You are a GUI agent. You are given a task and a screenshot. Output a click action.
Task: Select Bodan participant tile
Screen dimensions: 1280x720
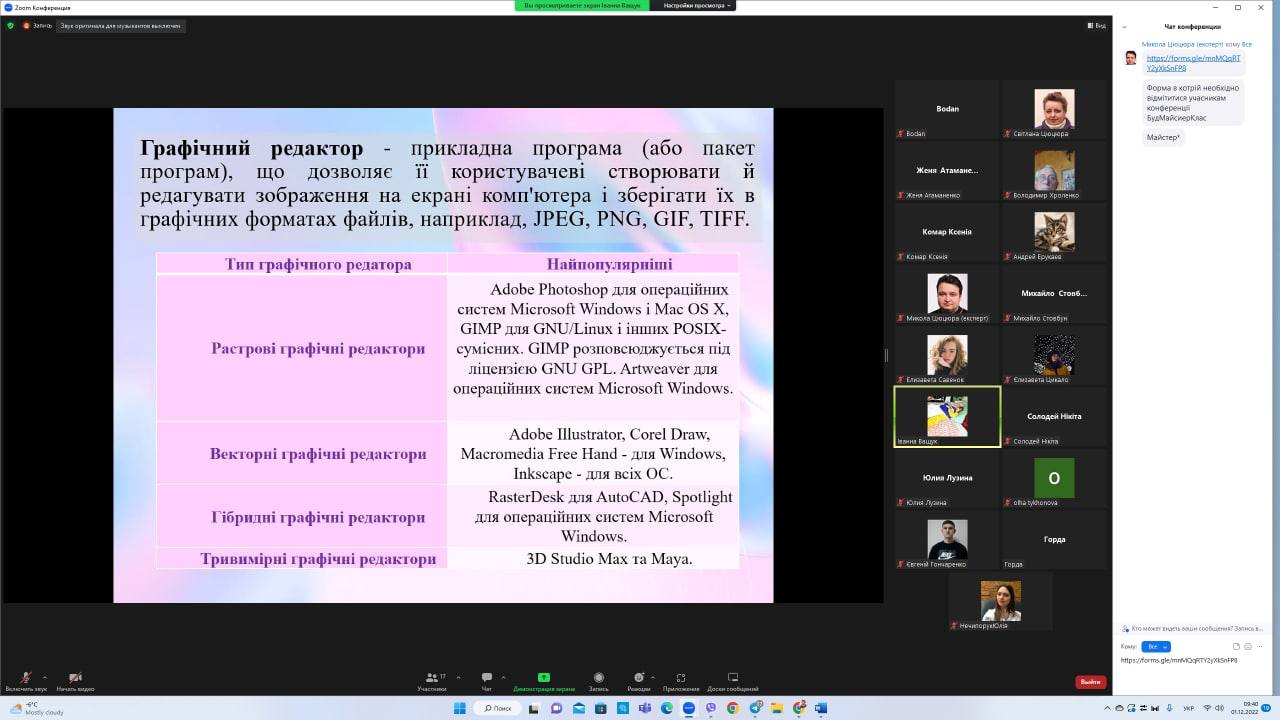(947, 109)
